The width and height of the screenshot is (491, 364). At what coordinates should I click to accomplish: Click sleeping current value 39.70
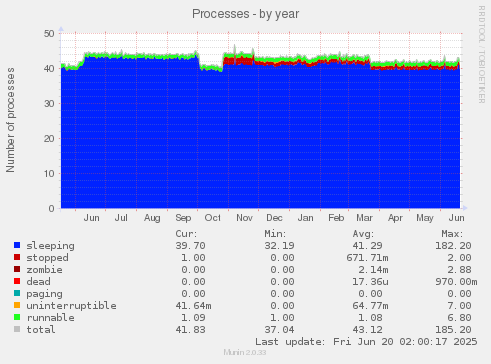(190, 246)
